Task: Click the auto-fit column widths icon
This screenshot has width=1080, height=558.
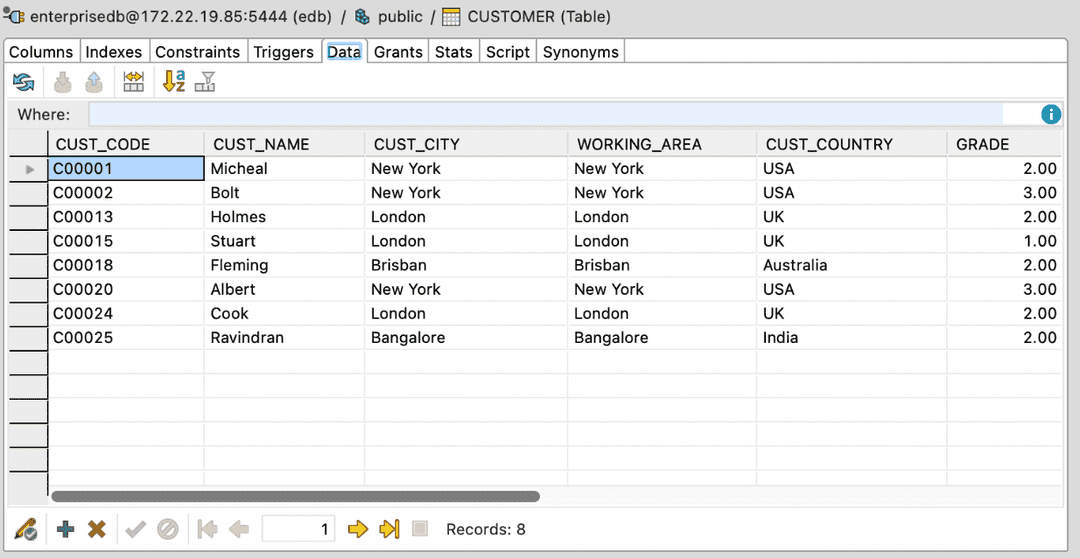Action: click(x=133, y=83)
